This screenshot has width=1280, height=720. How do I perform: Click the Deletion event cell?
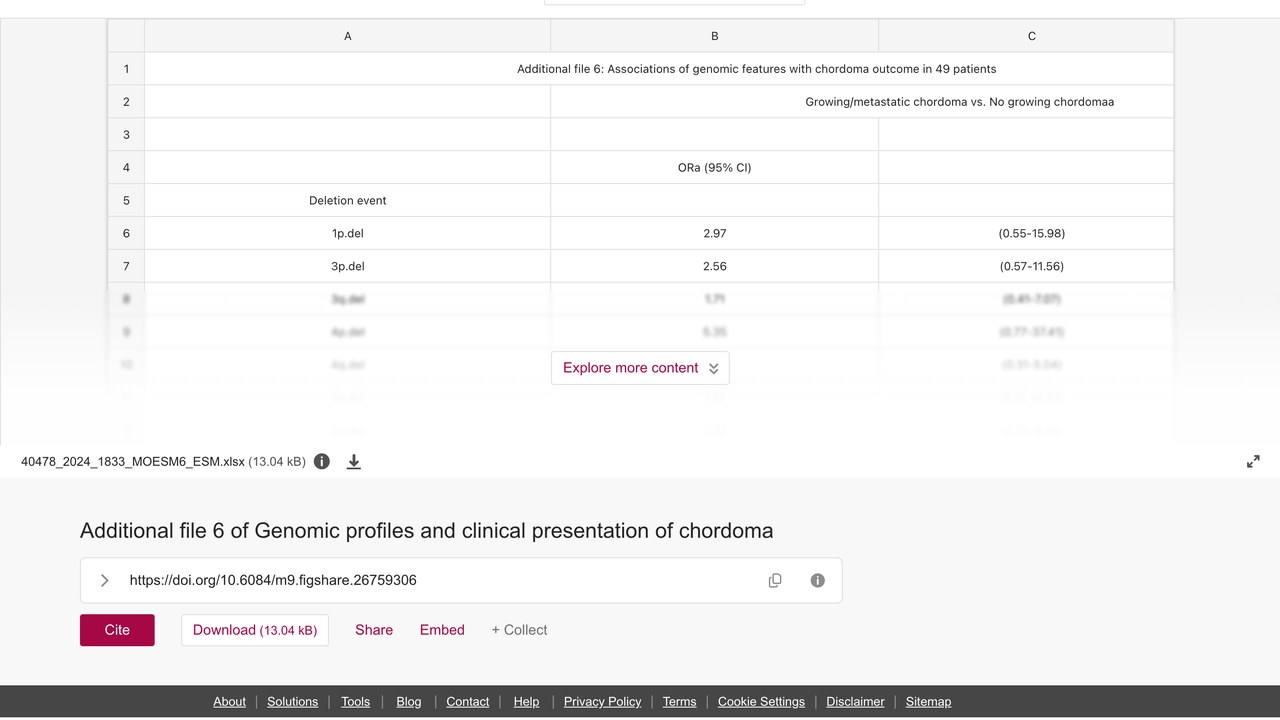pos(348,200)
